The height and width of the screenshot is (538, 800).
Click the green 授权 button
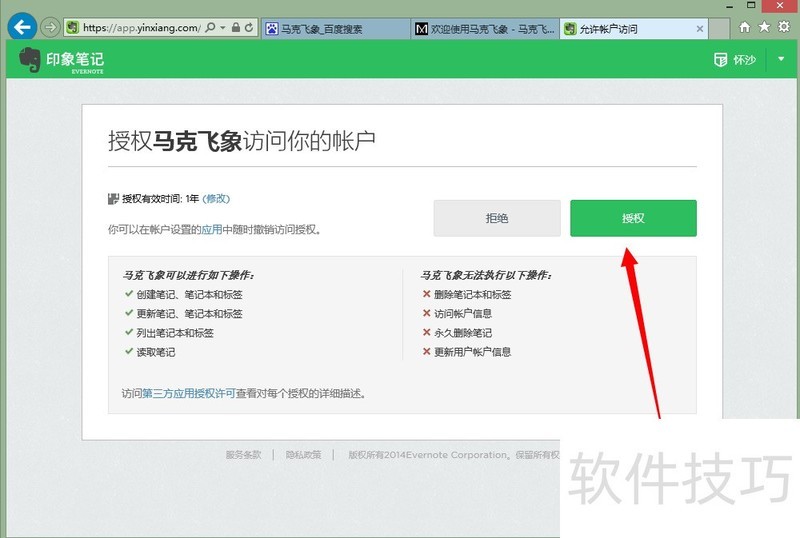[633, 218]
